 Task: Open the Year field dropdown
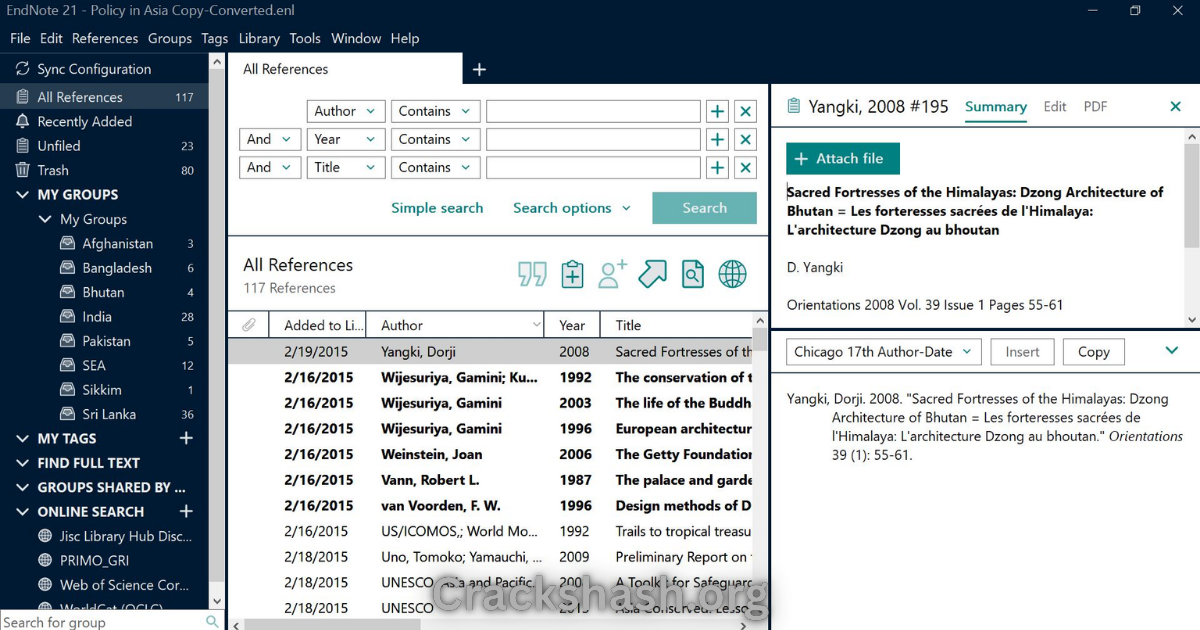coord(345,139)
